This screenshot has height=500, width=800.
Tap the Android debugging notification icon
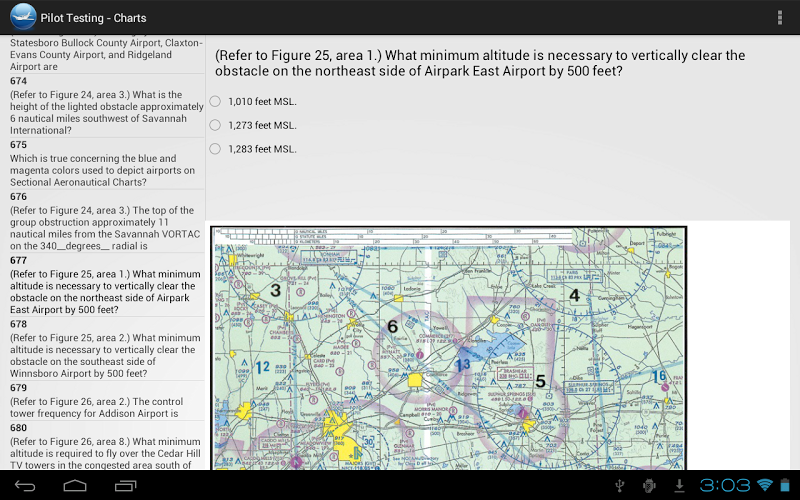coord(649,486)
